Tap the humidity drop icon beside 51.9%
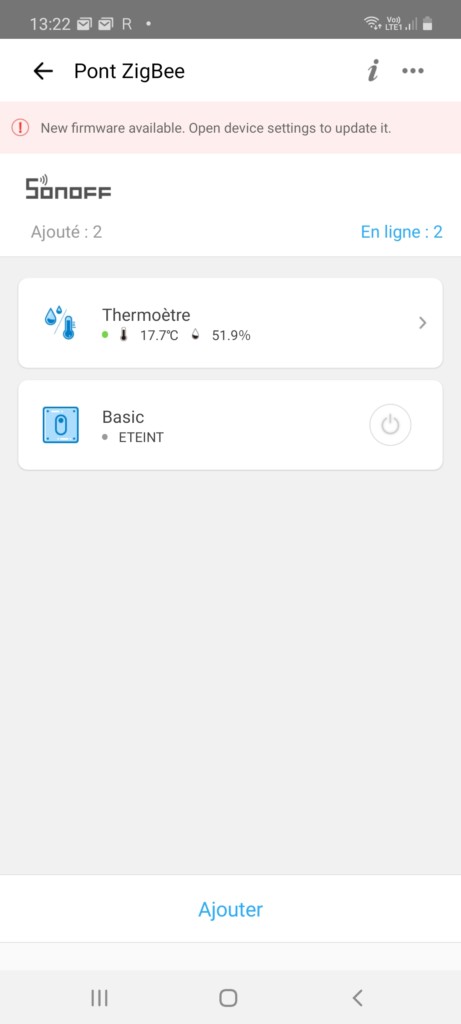 pos(195,336)
